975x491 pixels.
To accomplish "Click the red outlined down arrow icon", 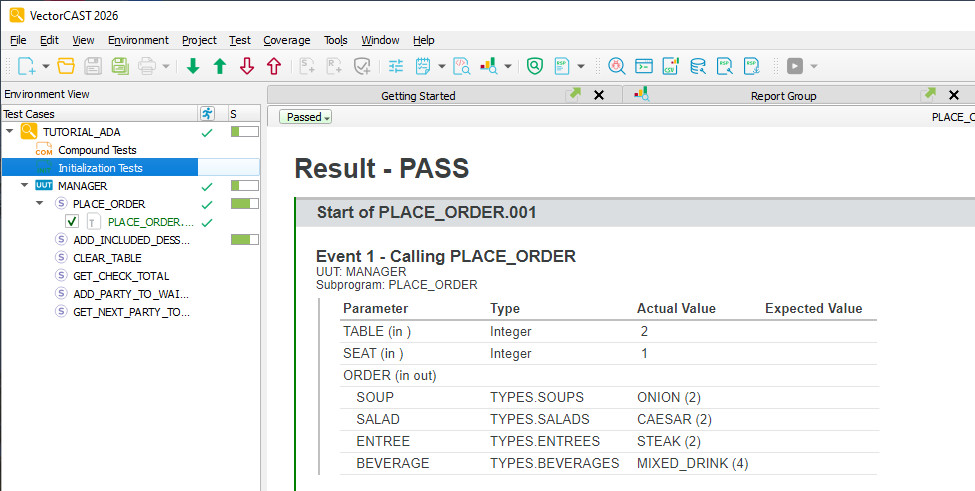I will click(x=247, y=66).
